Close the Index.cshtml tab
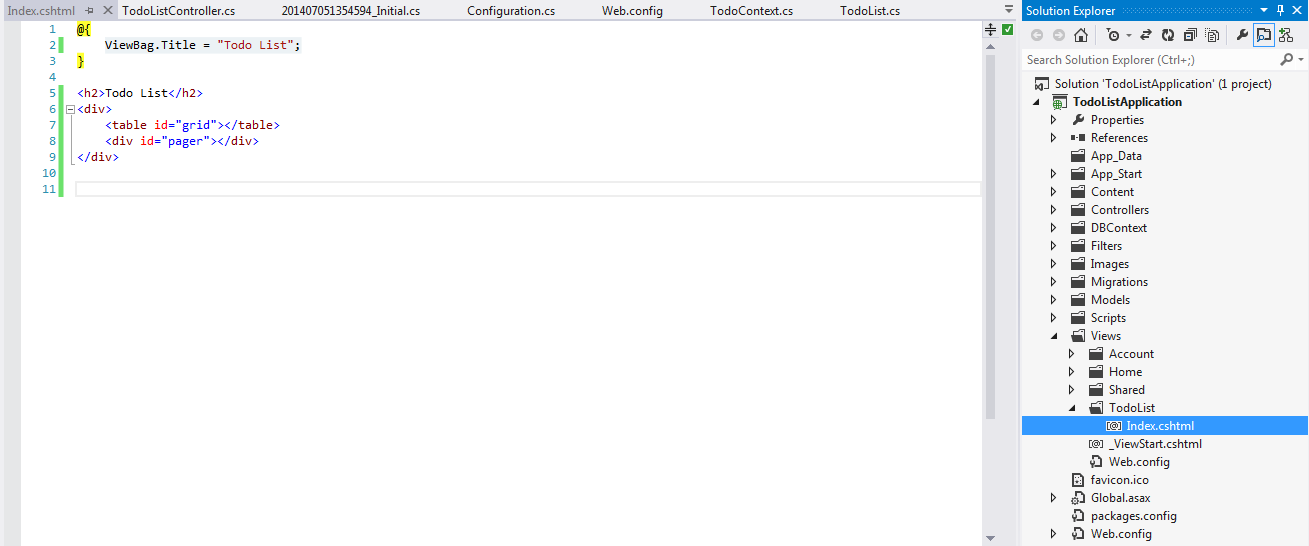This screenshot has height=546, width=1309. 108,11
